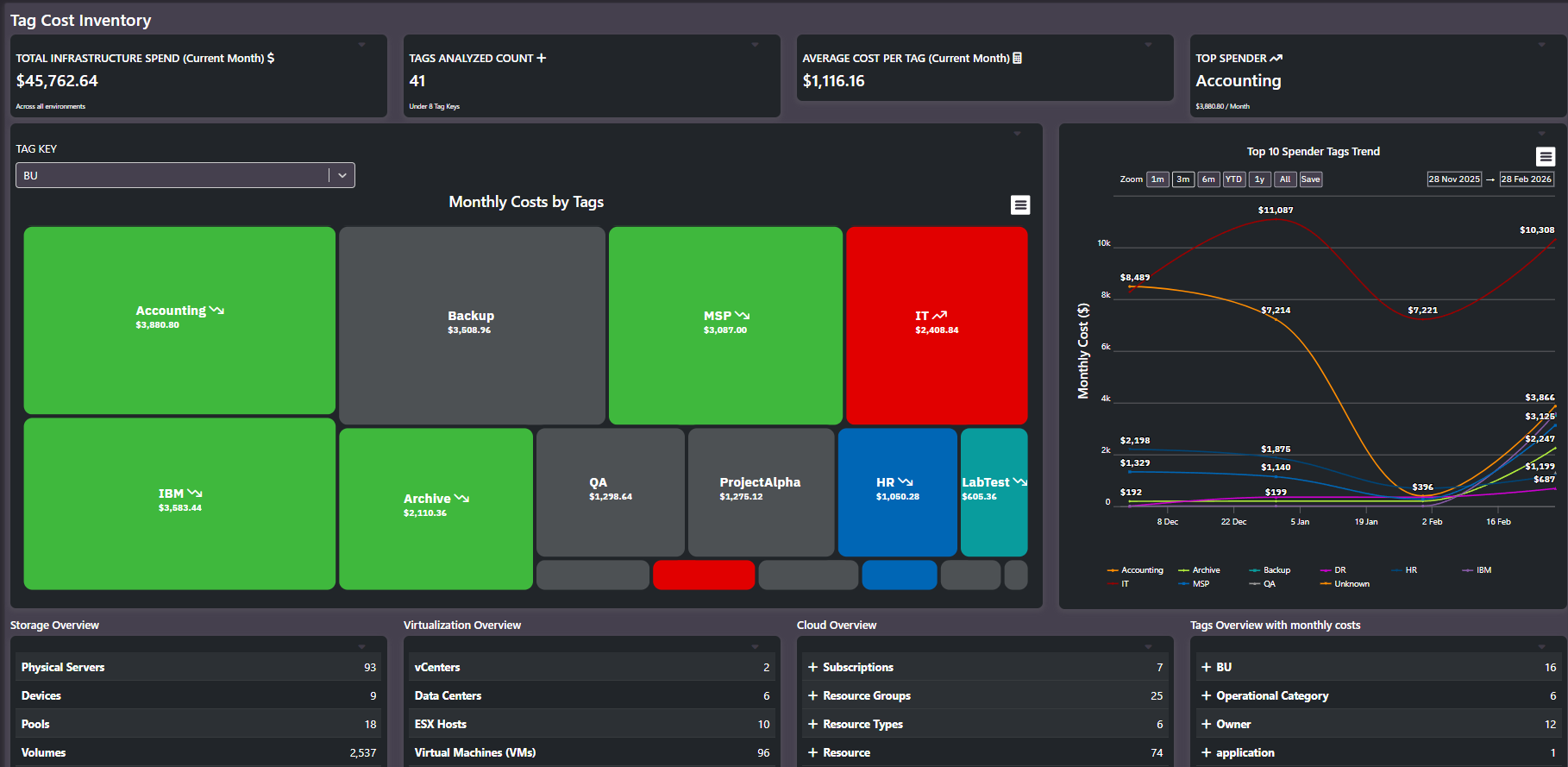Expand the BU row in Tags Overview
Image resolution: width=1568 pixels, height=767 pixels.
point(1206,667)
